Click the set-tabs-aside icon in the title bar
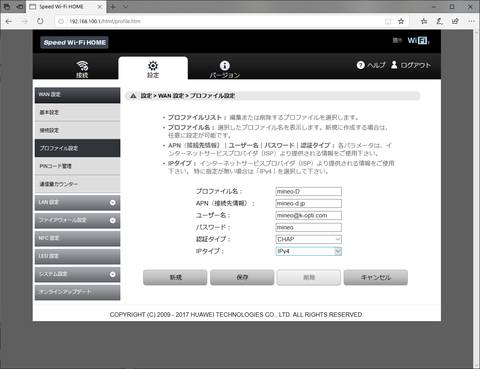The image size is (480, 369). [20, 7]
